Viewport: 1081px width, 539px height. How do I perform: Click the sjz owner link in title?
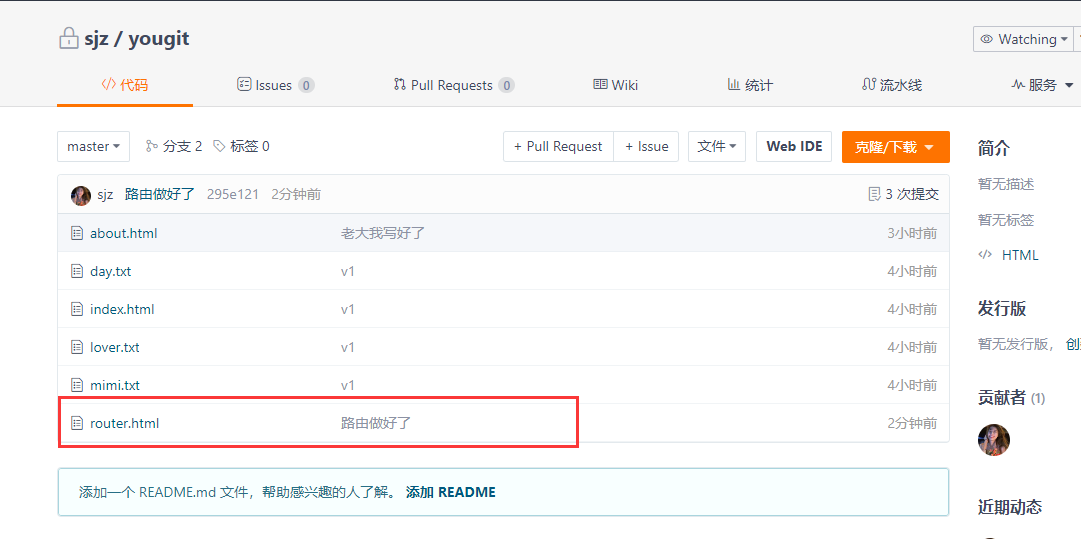pyautogui.click(x=97, y=39)
